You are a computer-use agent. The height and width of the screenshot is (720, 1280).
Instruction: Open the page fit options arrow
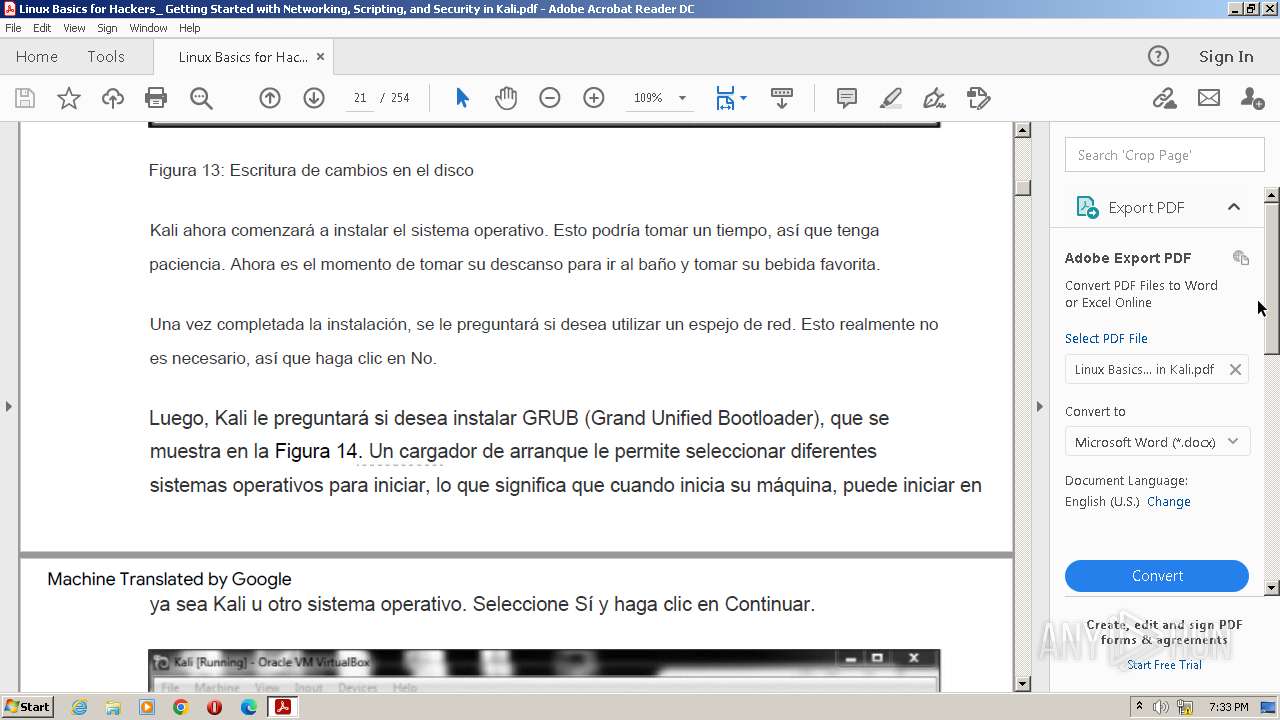click(x=743, y=98)
